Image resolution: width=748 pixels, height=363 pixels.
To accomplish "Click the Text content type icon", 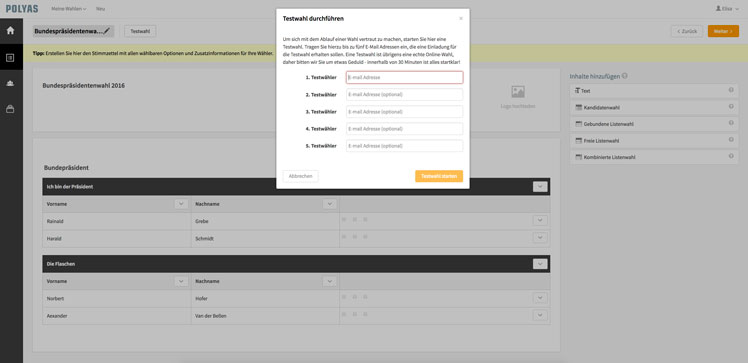I will coord(578,91).
